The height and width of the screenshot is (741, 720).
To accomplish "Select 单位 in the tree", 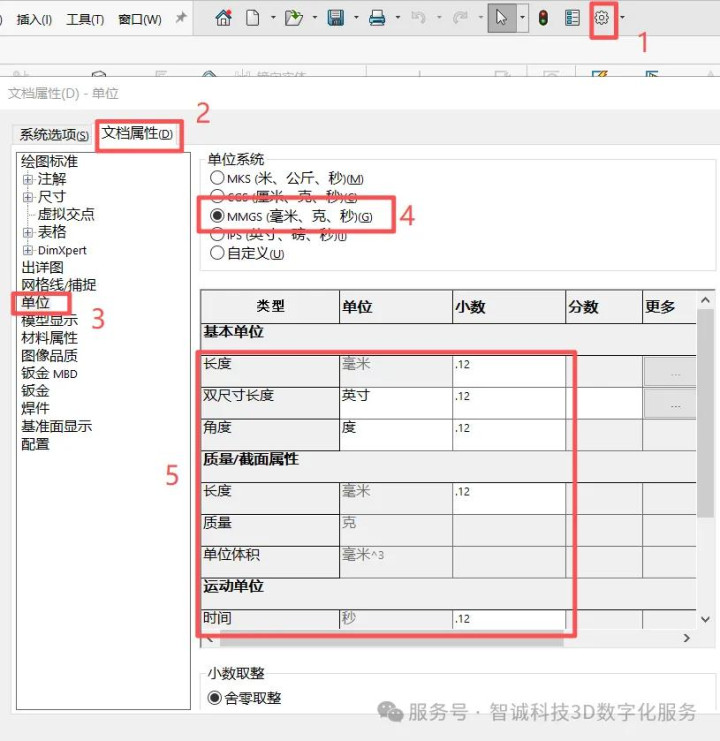I will click(35, 302).
